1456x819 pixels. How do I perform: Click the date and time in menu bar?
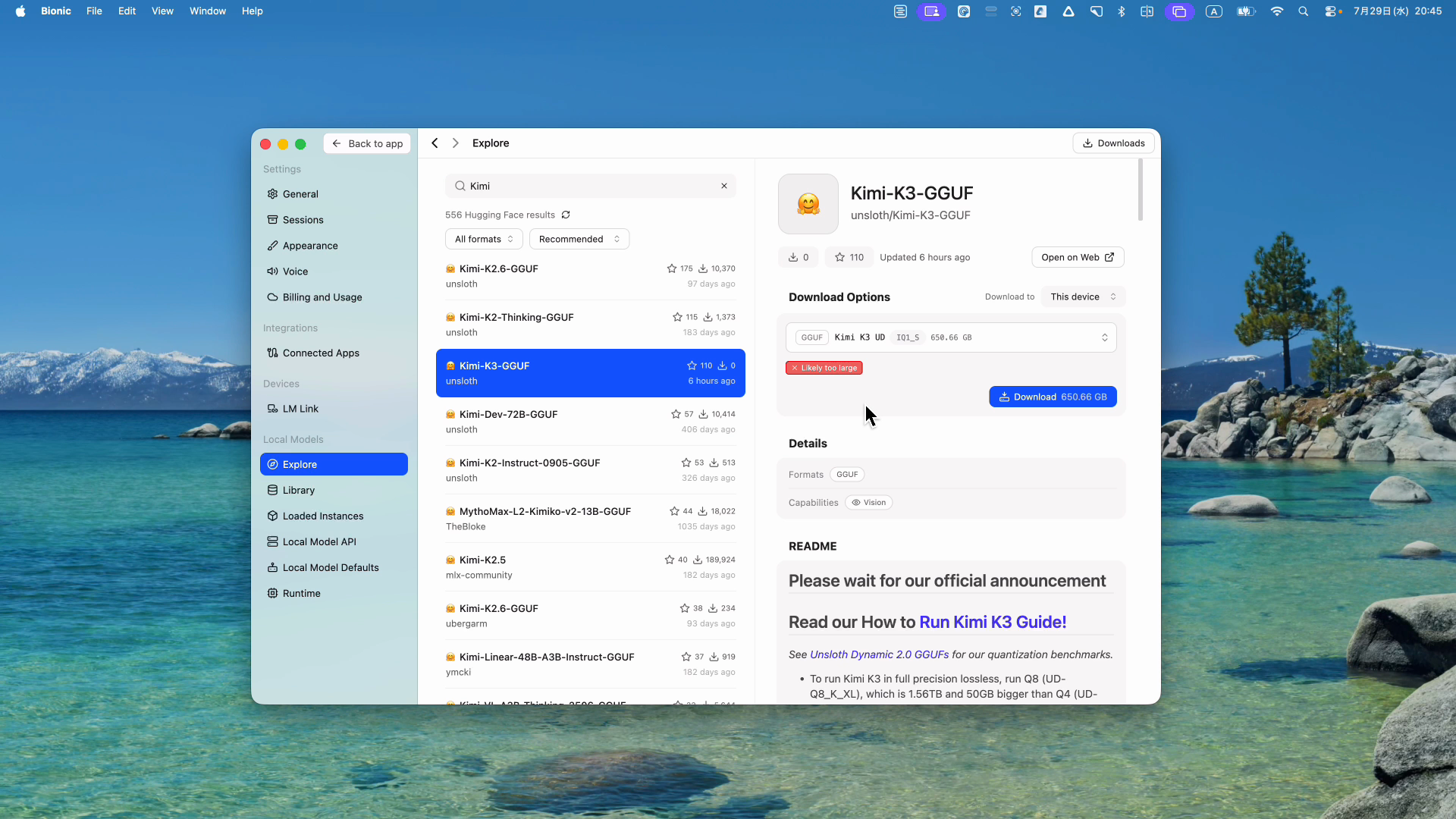click(1398, 11)
